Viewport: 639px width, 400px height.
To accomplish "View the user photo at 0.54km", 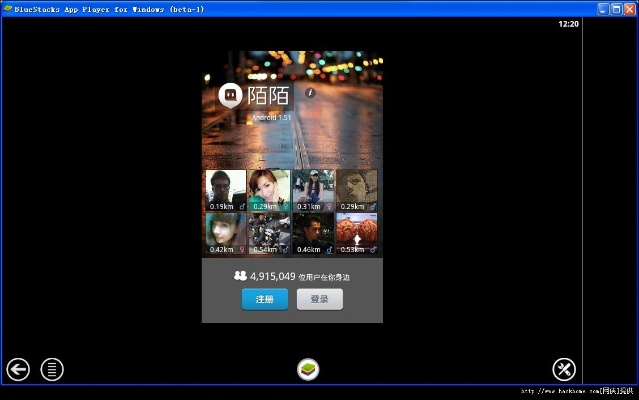I will click(x=269, y=233).
